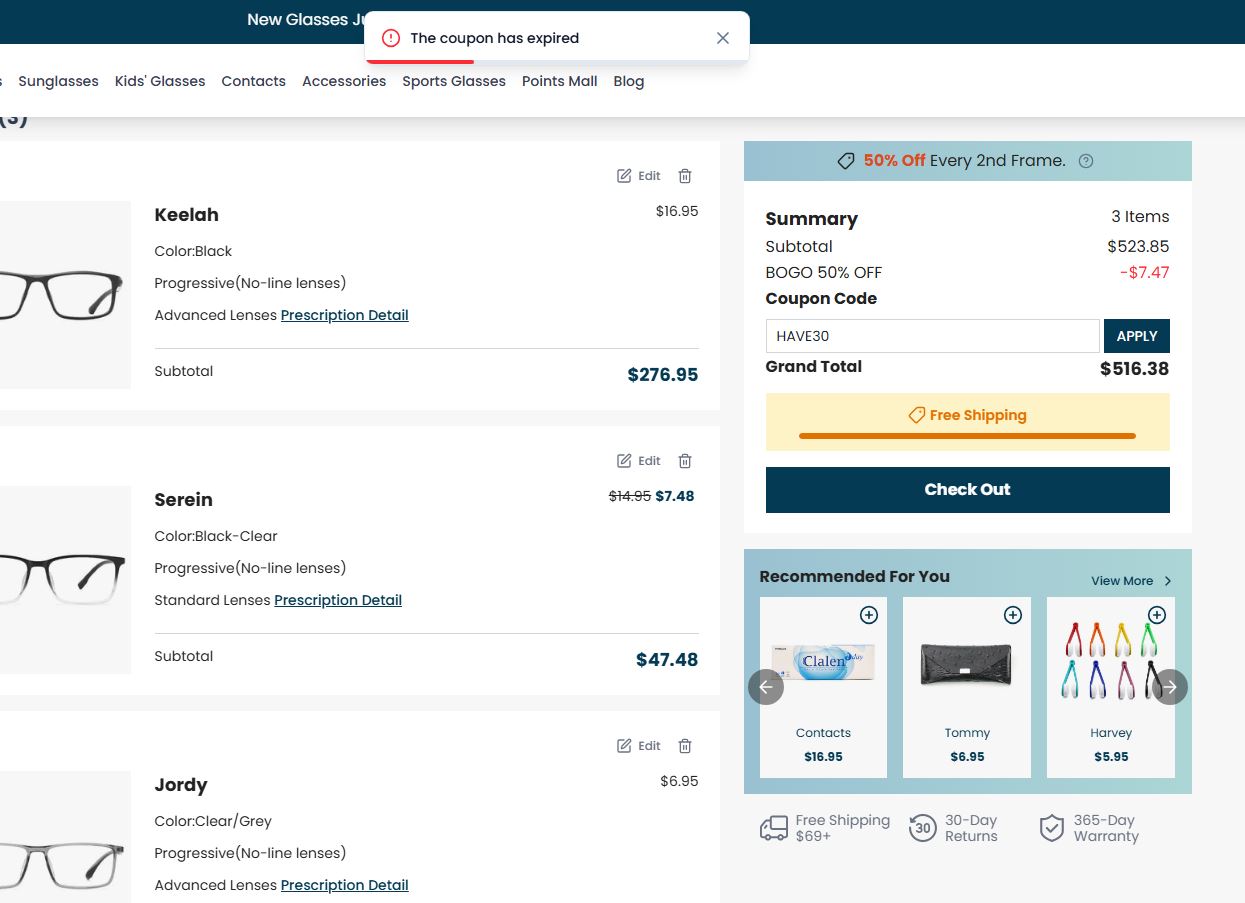
Task: Click the Keelah product name
Action: [x=186, y=215]
